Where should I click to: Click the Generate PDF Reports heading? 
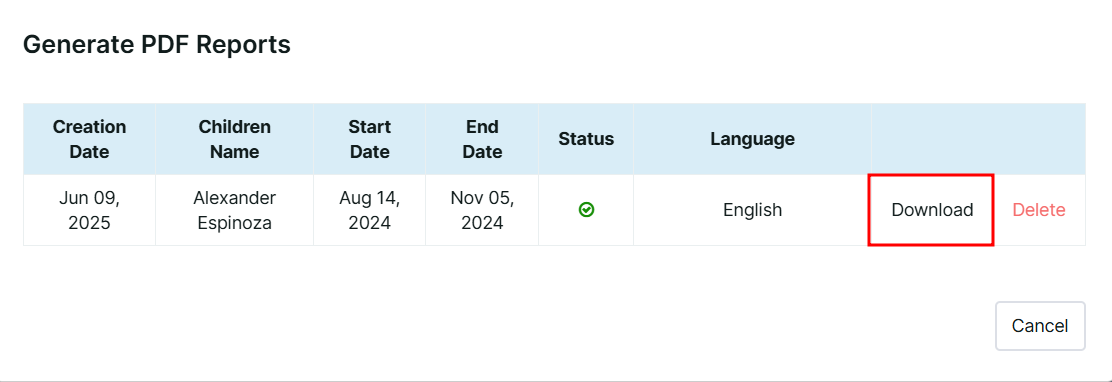157,45
